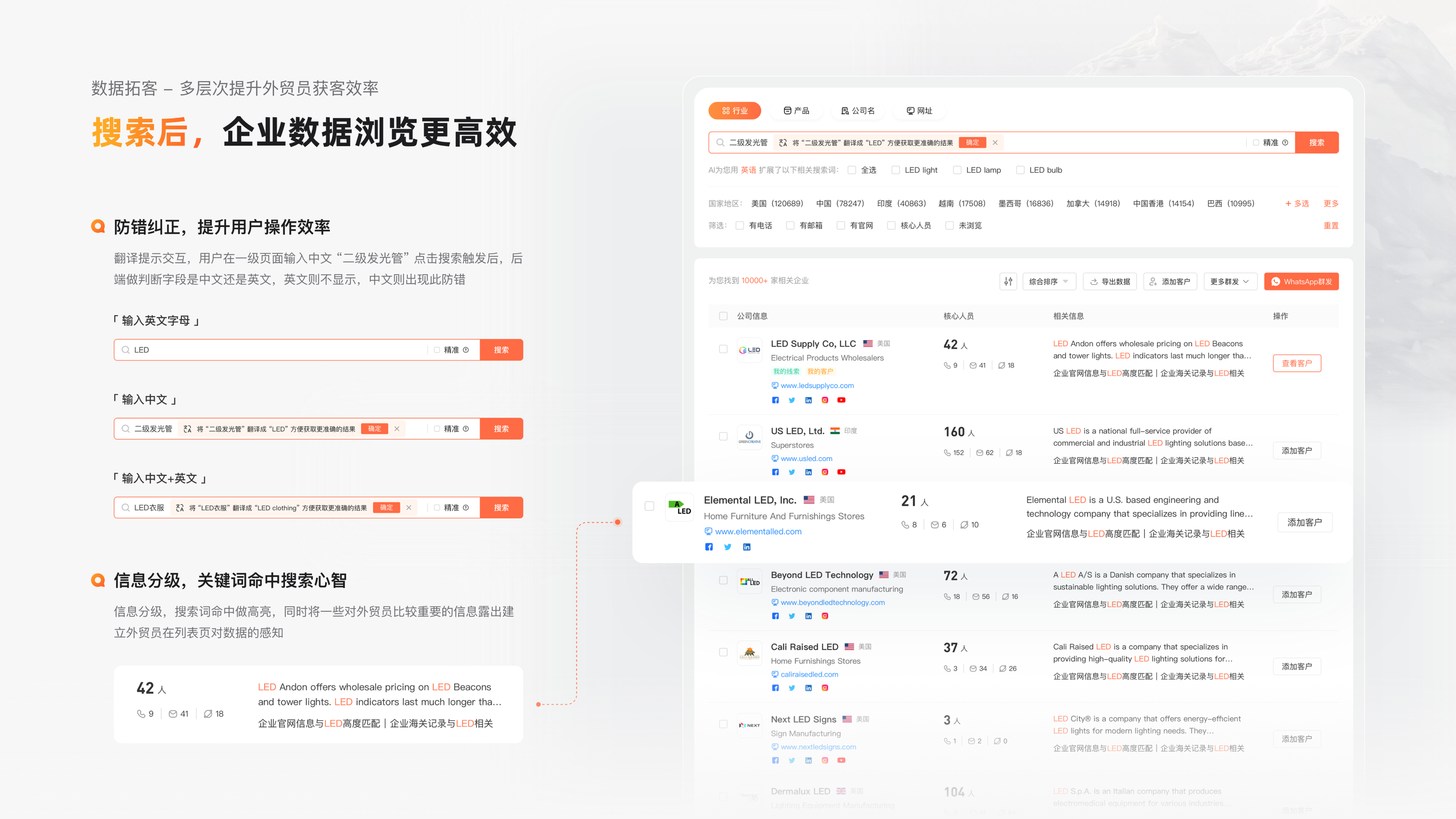
Task: Click 添加客户 for US LED, Ltd.
Action: tap(1297, 450)
